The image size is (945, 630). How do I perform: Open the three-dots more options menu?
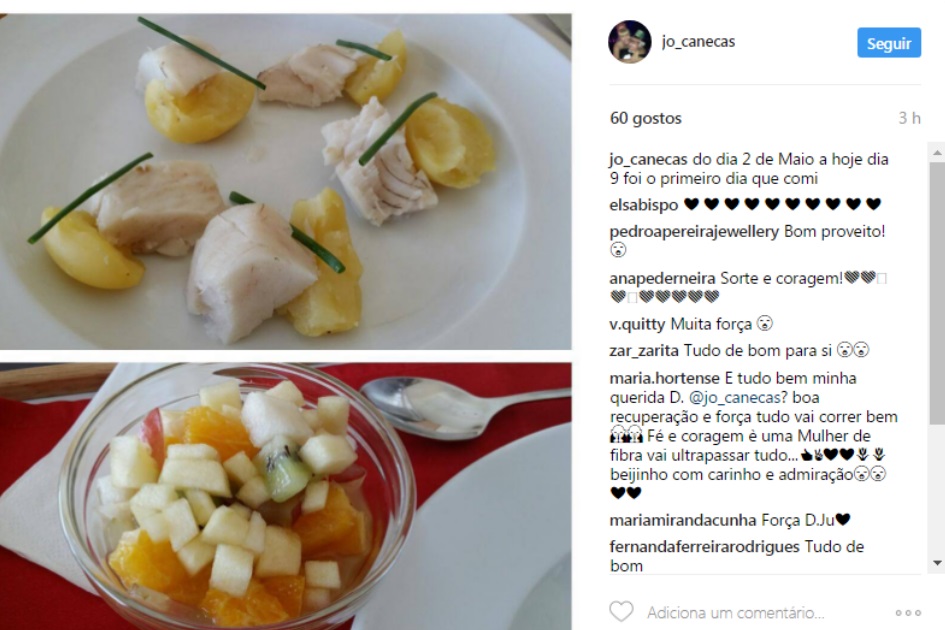908,613
